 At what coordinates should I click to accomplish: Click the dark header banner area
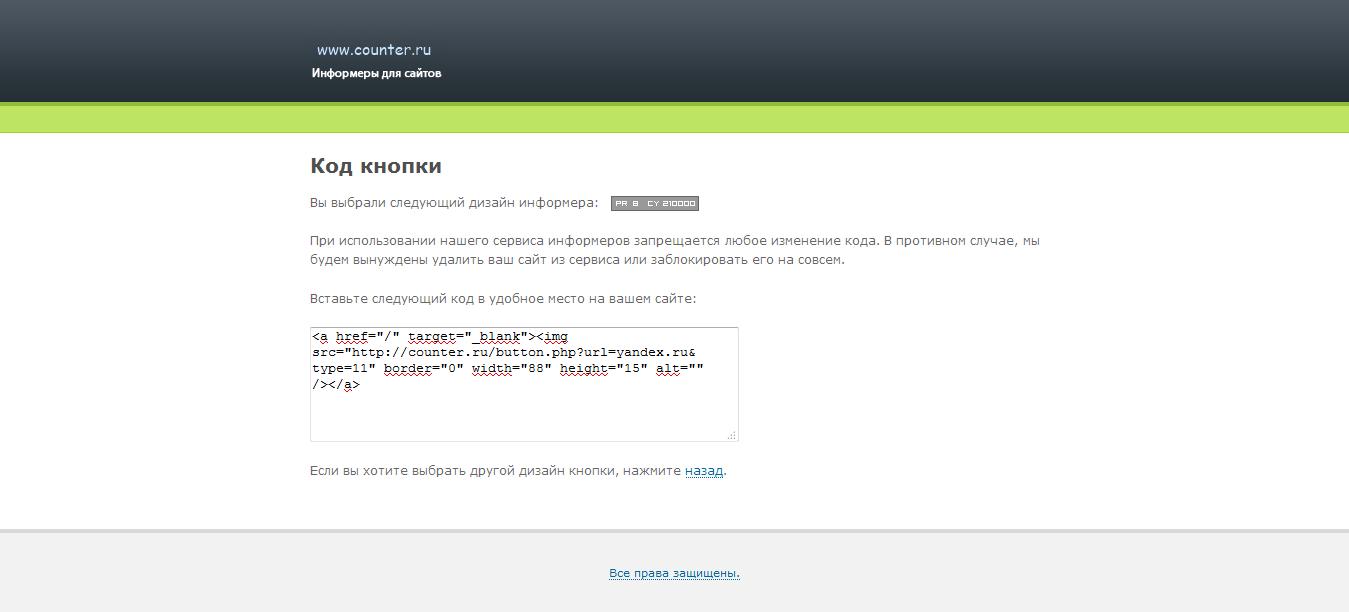(x=674, y=50)
